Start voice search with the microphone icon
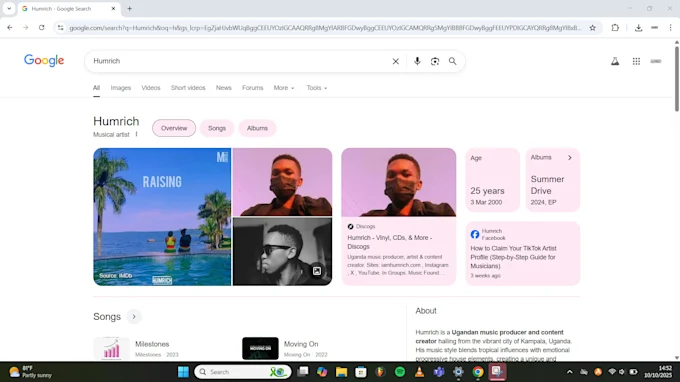Image resolution: width=680 pixels, height=382 pixels. click(x=417, y=61)
